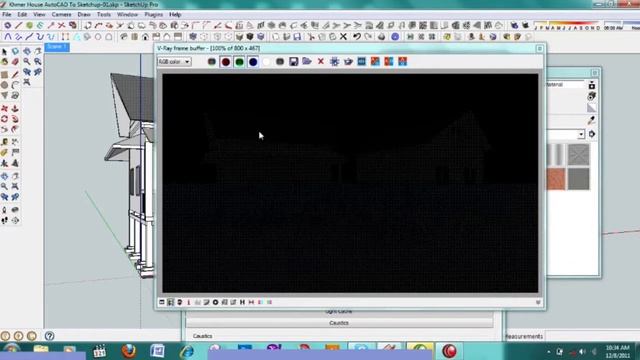Click the materials details arrow button
The image size is (640, 360).
(591, 134)
